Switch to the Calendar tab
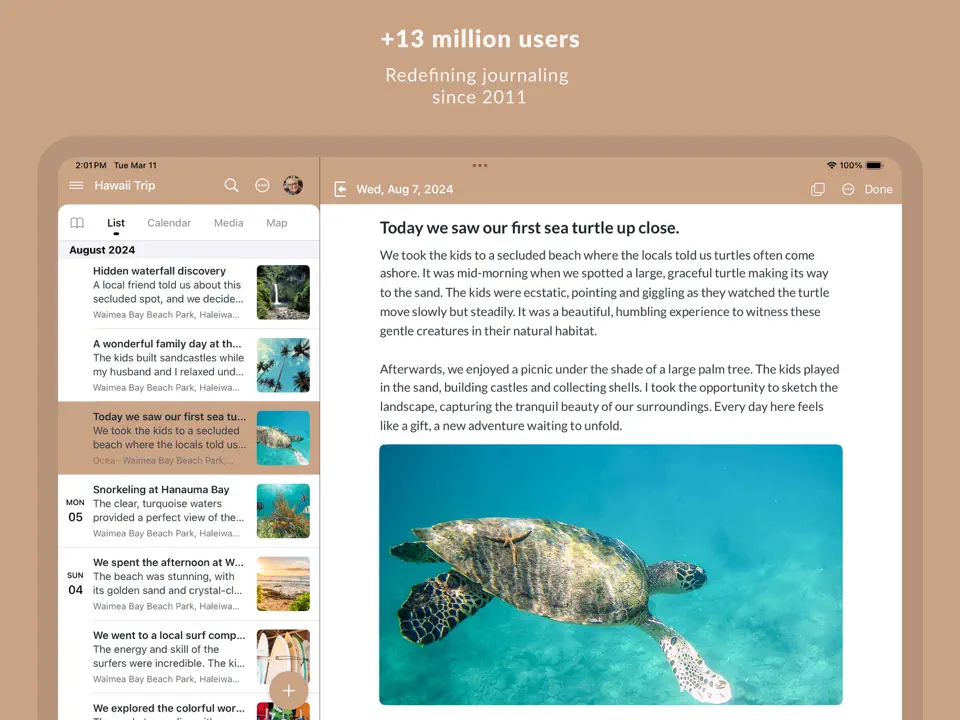Screen dimensions: 960x720 [169, 223]
